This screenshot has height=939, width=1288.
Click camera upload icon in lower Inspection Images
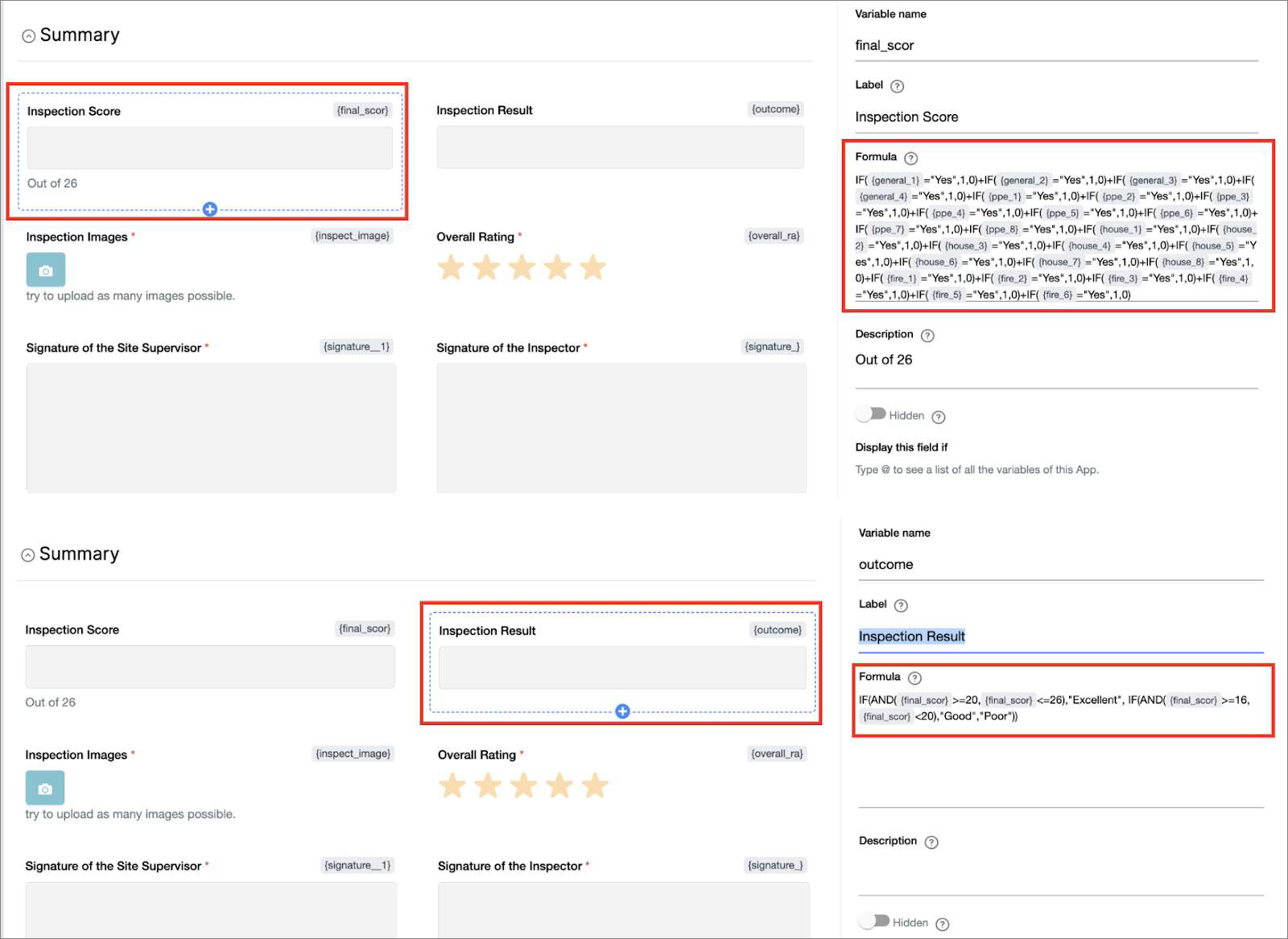tap(45, 789)
